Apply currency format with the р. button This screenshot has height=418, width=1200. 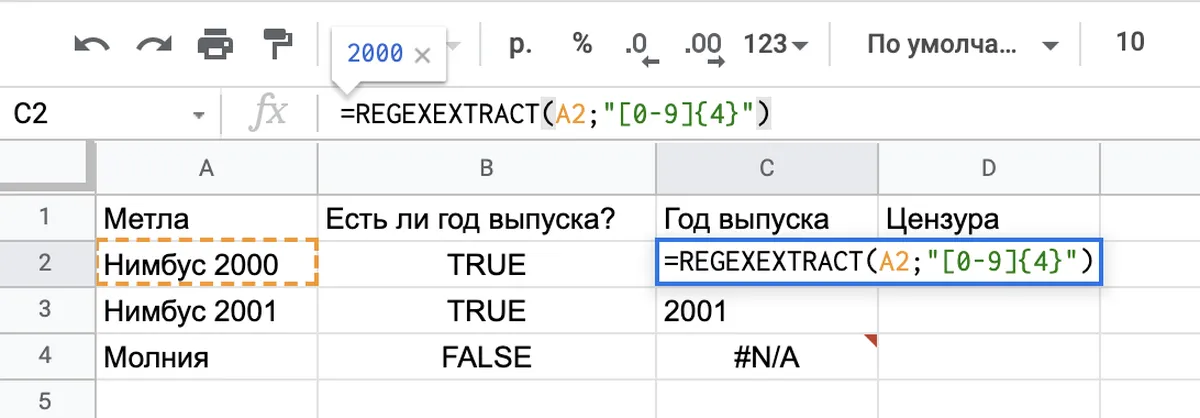[521, 44]
